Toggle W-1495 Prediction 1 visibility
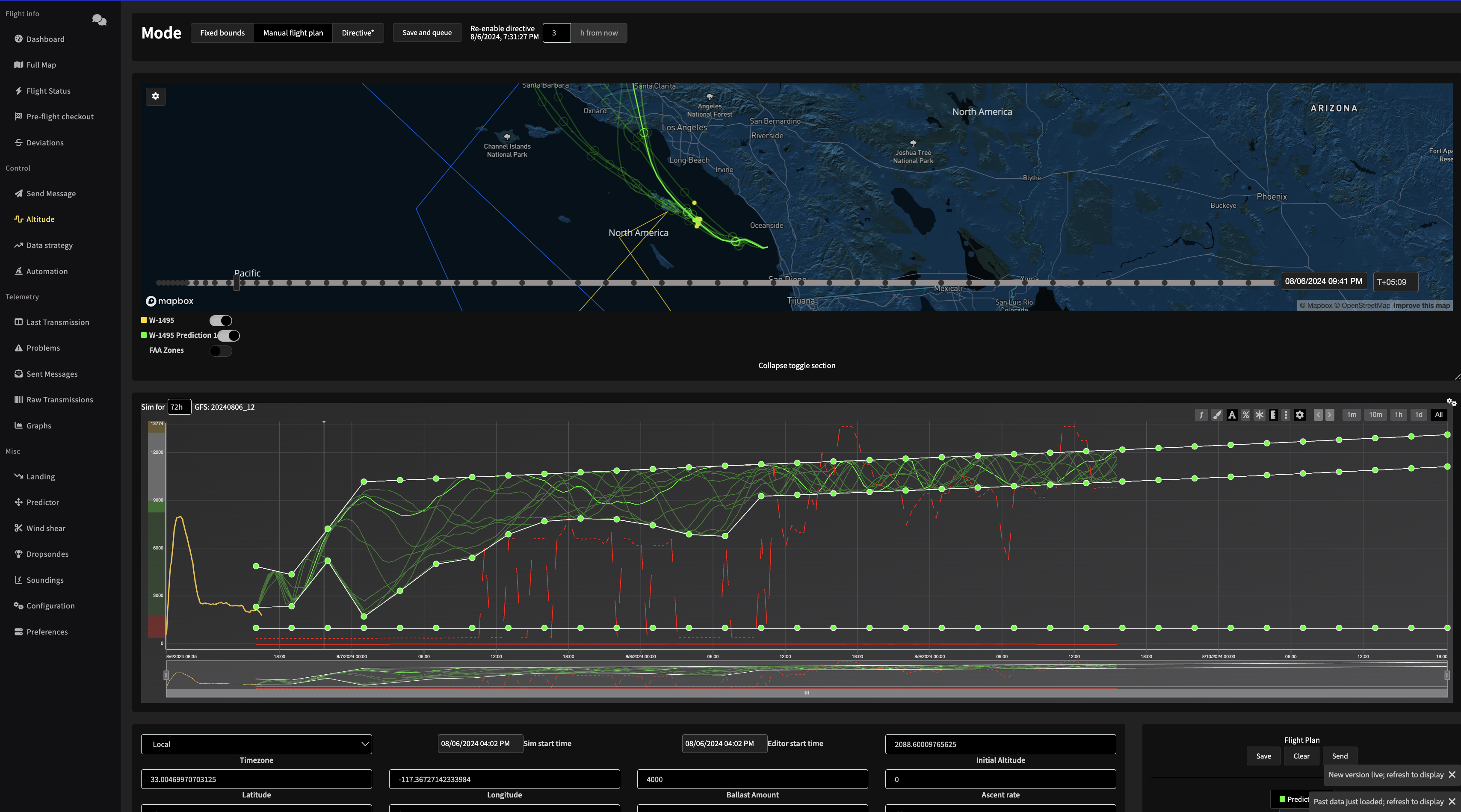 pos(228,336)
